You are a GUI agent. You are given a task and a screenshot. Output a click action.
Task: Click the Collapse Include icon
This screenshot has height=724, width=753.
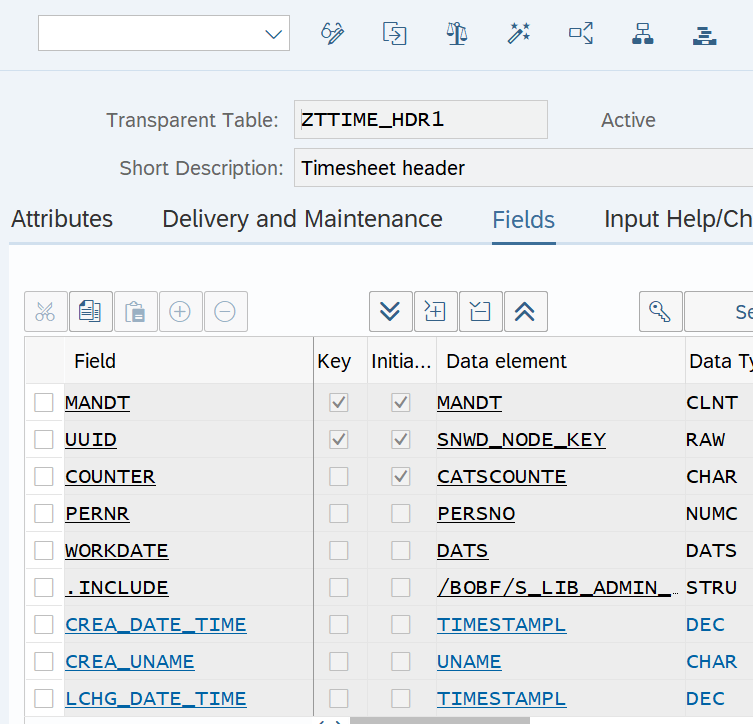pos(480,312)
